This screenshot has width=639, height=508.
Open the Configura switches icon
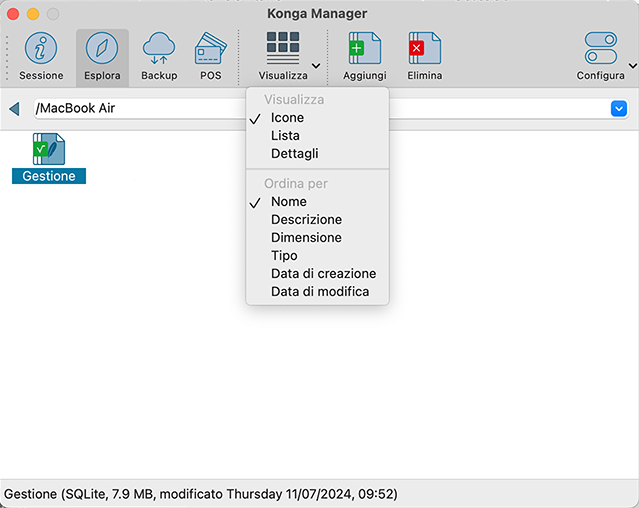(x=600, y=49)
